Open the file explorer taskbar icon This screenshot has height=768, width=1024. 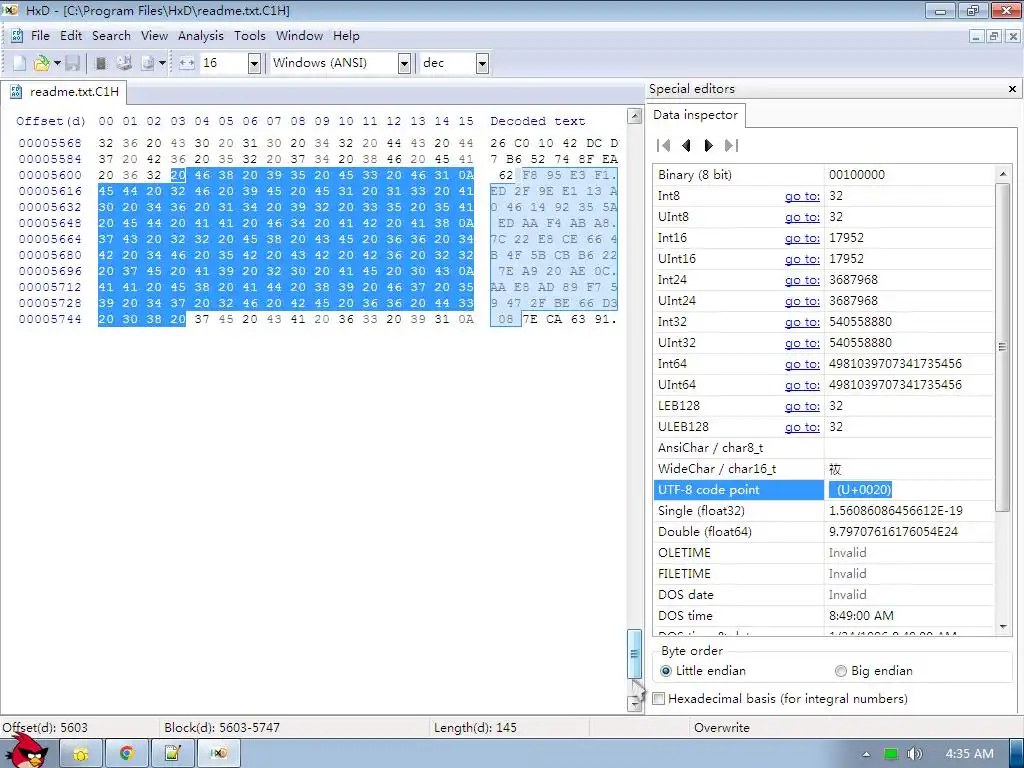[x=81, y=754]
